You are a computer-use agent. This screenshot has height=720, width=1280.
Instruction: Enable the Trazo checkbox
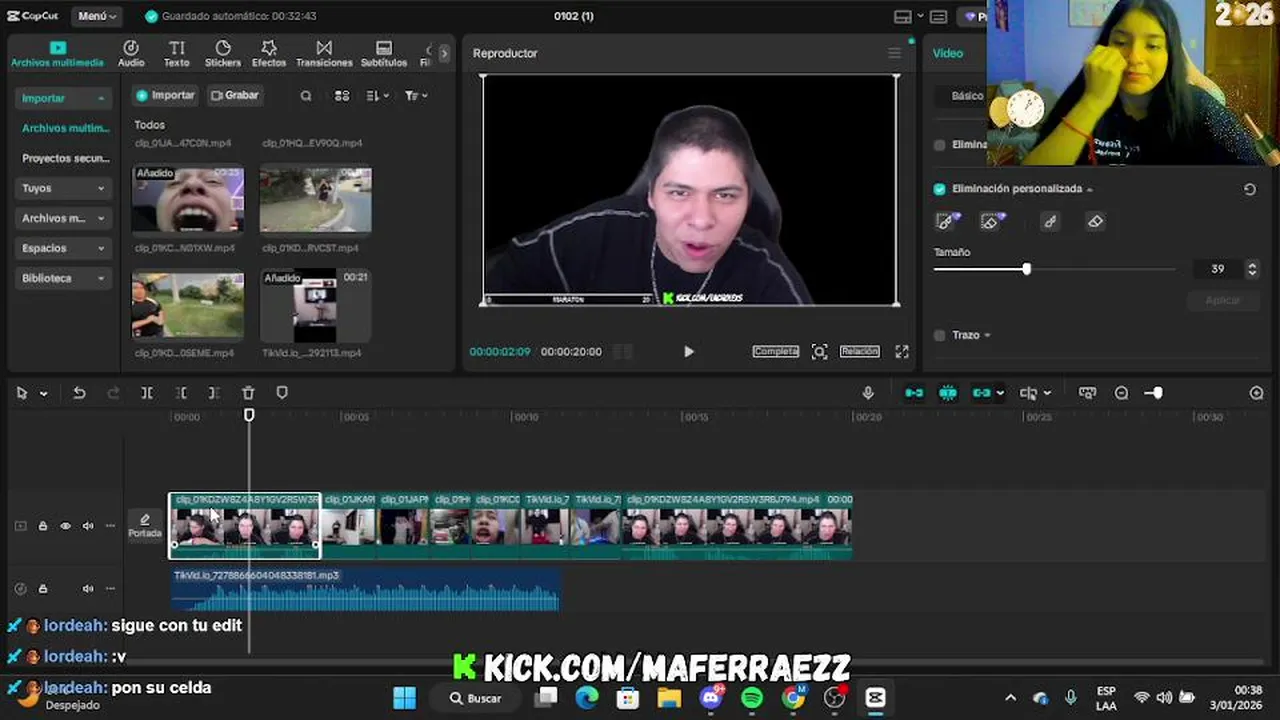click(939, 335)
